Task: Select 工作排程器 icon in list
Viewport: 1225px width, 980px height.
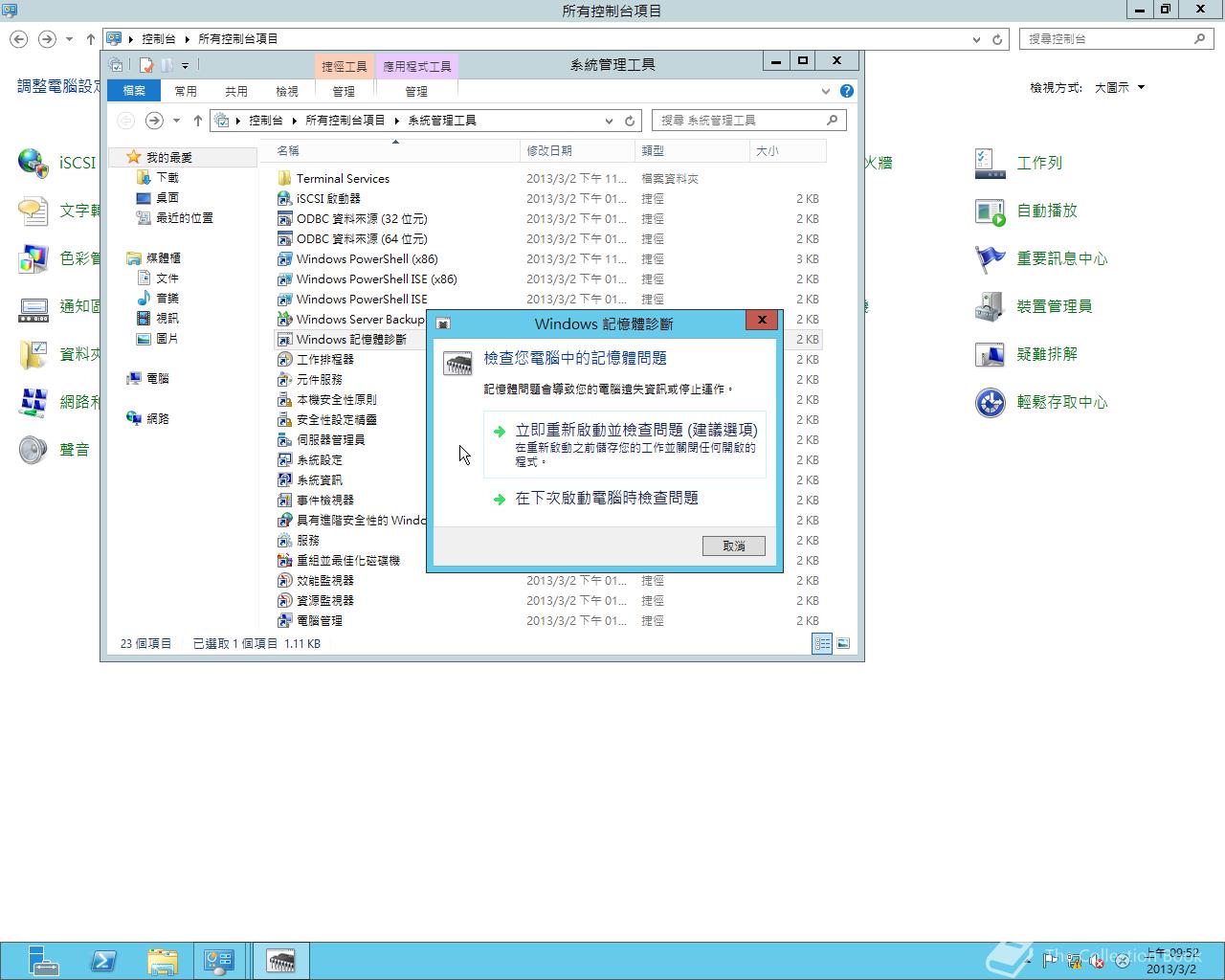Action: tap(284, 359)
